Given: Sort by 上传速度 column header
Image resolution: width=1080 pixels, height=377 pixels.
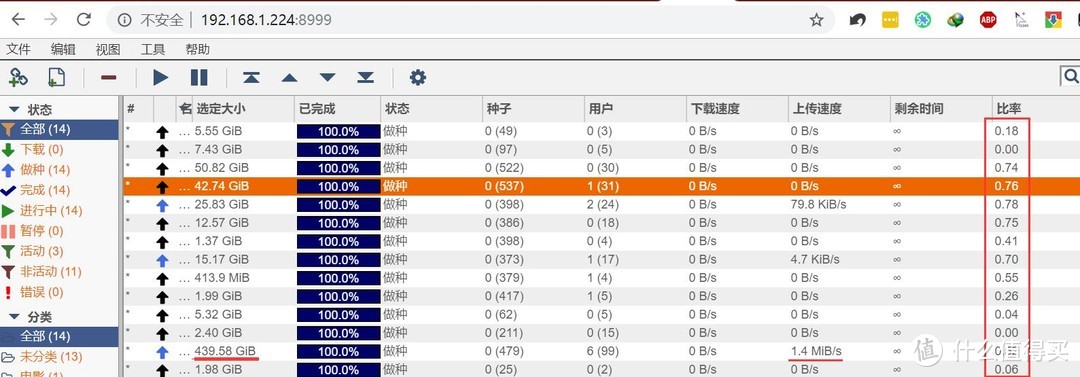Looking at the screenshot, I should 839,109.
